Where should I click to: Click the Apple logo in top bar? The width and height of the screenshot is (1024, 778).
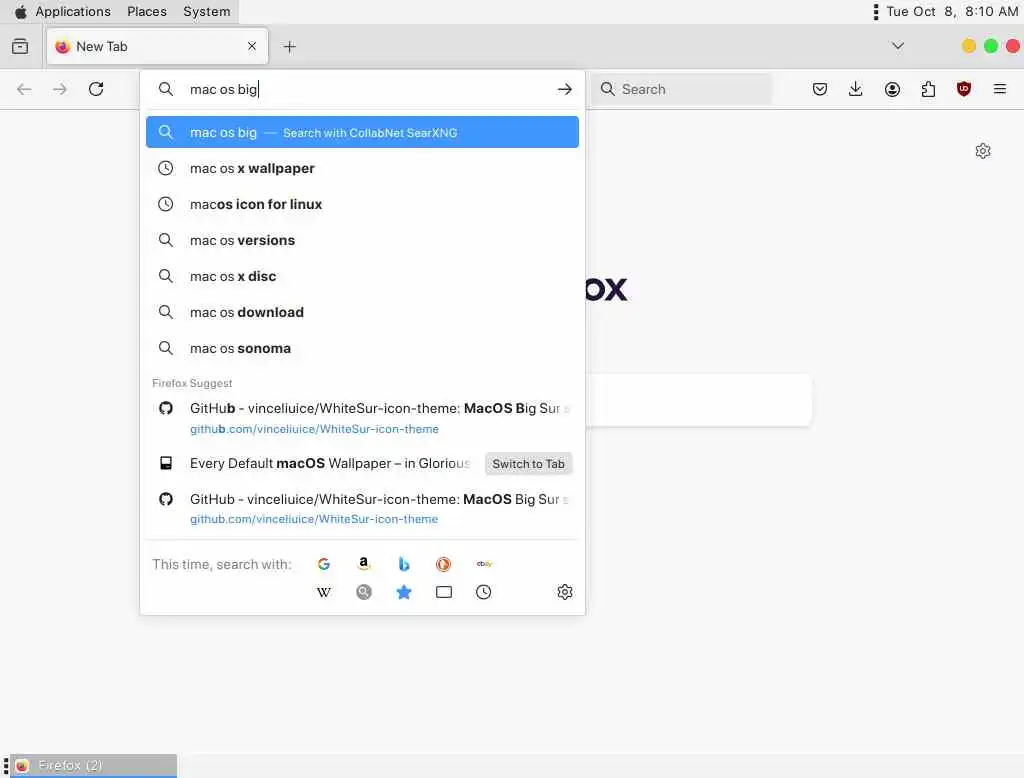click(21, 11)
